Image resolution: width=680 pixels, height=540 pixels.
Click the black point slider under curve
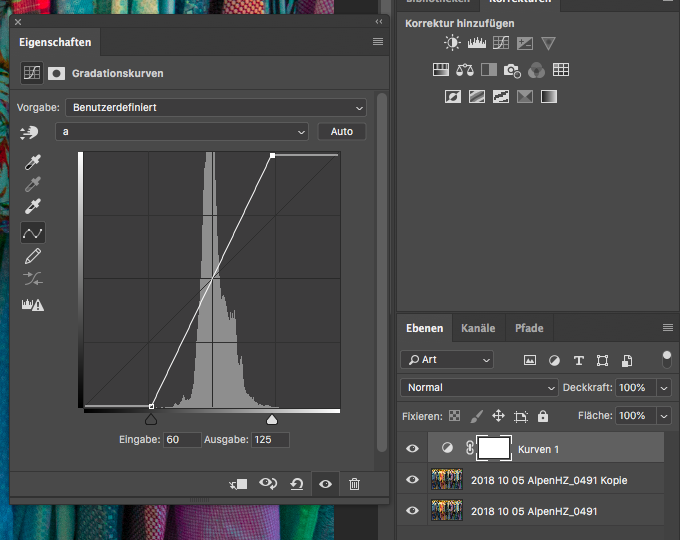[150, 419]
